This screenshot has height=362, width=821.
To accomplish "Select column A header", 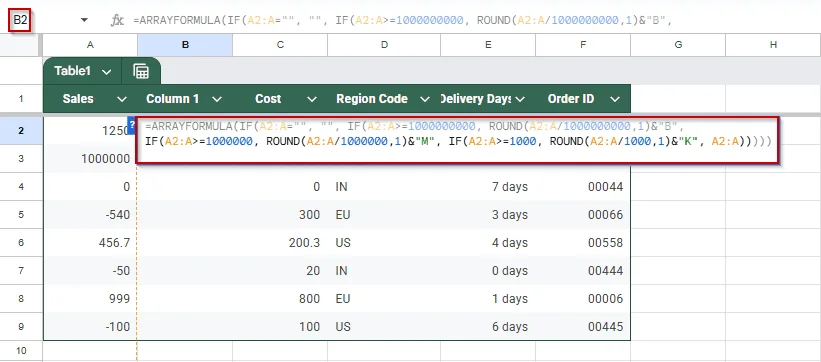I will tap(90, 45).
